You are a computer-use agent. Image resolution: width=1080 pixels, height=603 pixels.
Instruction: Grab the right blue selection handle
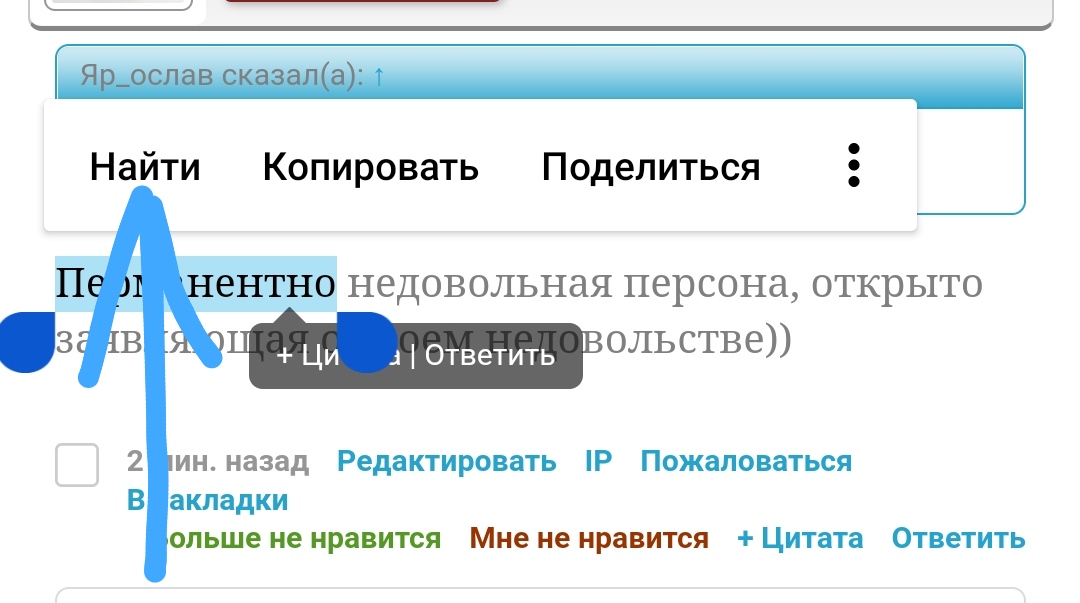click(368, 342)
